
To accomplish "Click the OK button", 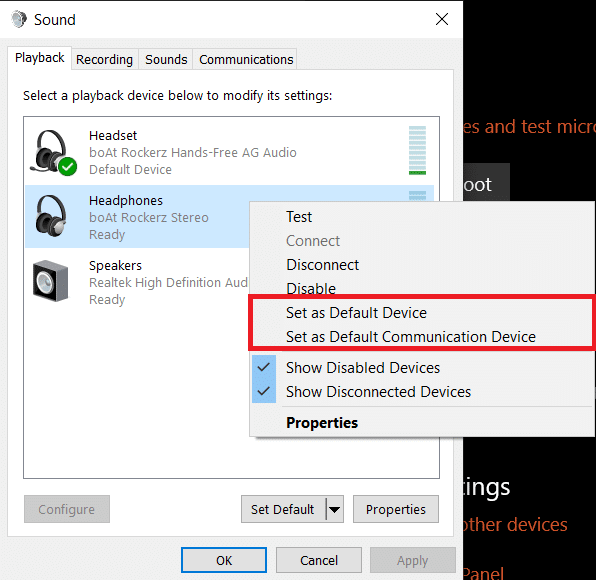I will (x=224, y=560).
